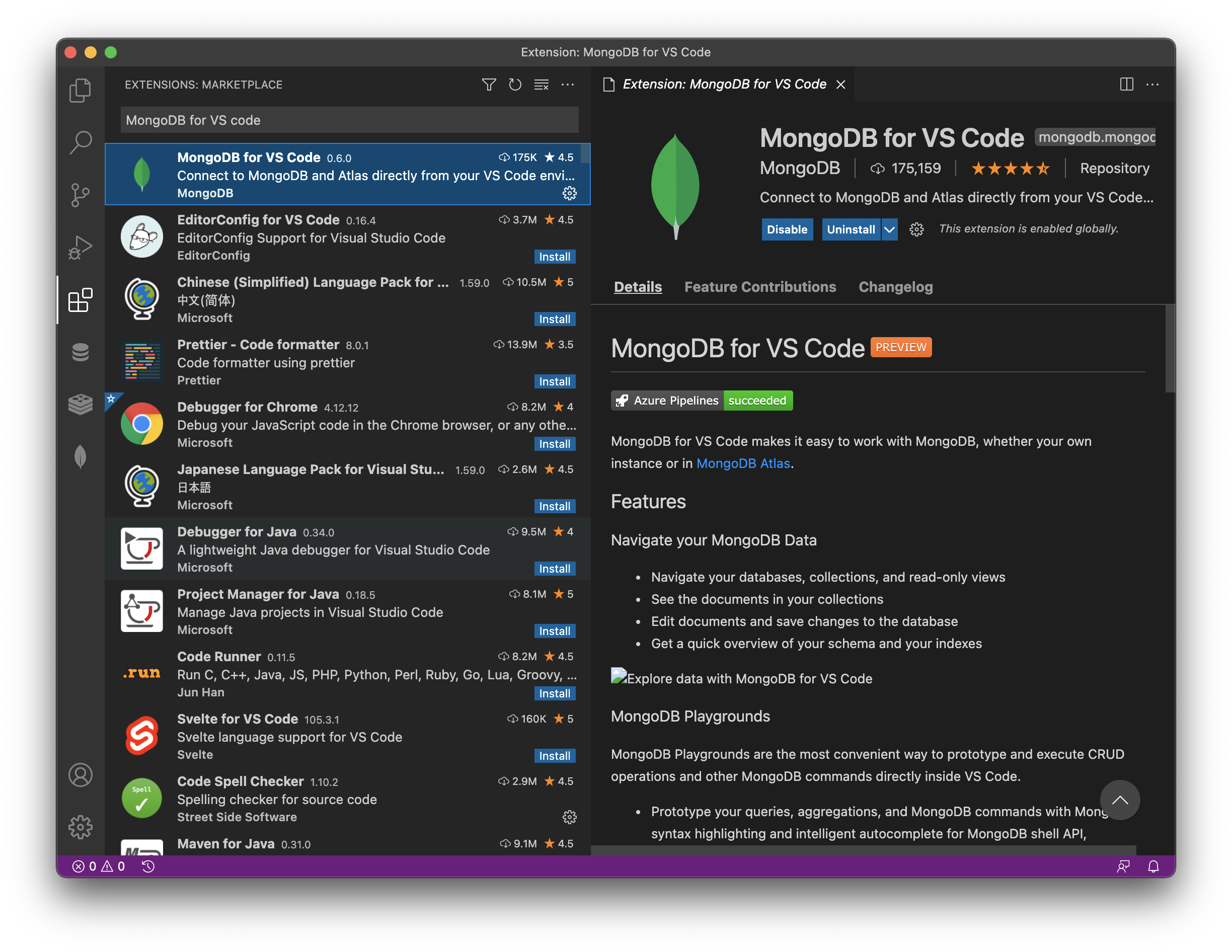Screen dimensions: 1232x952
Task: Filter extensions using the funnel icon
Action: (x=489, y=85)
